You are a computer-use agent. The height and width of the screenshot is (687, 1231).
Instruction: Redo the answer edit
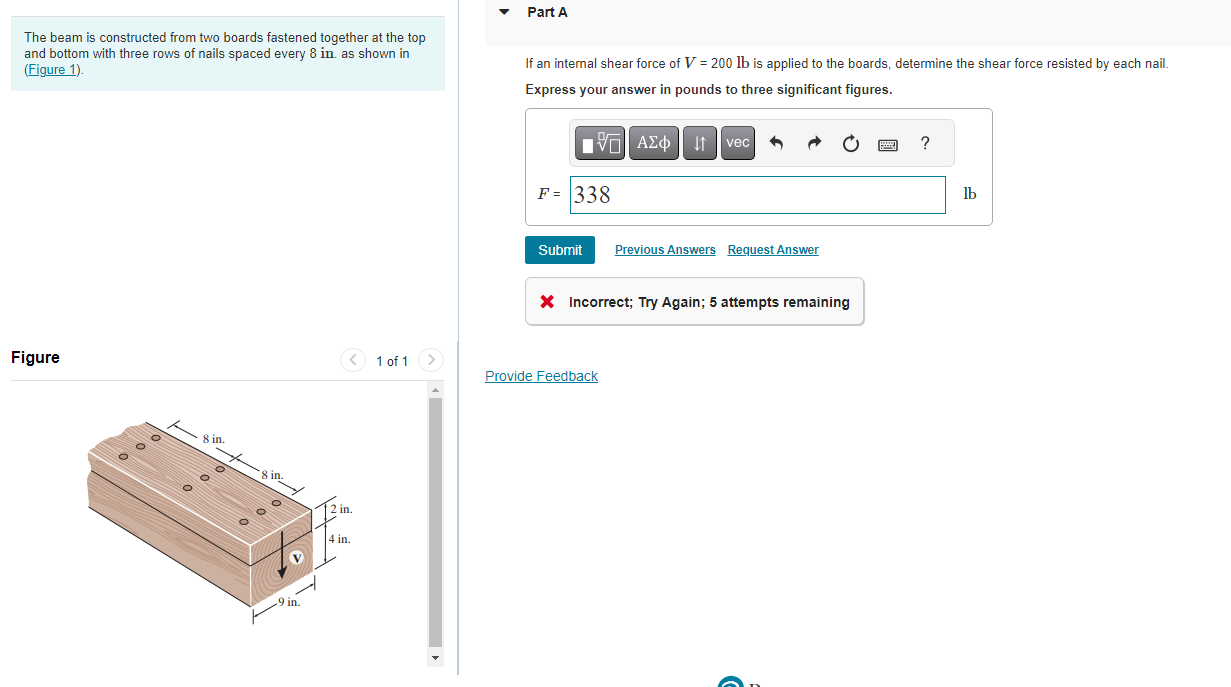tap(813, 142)
